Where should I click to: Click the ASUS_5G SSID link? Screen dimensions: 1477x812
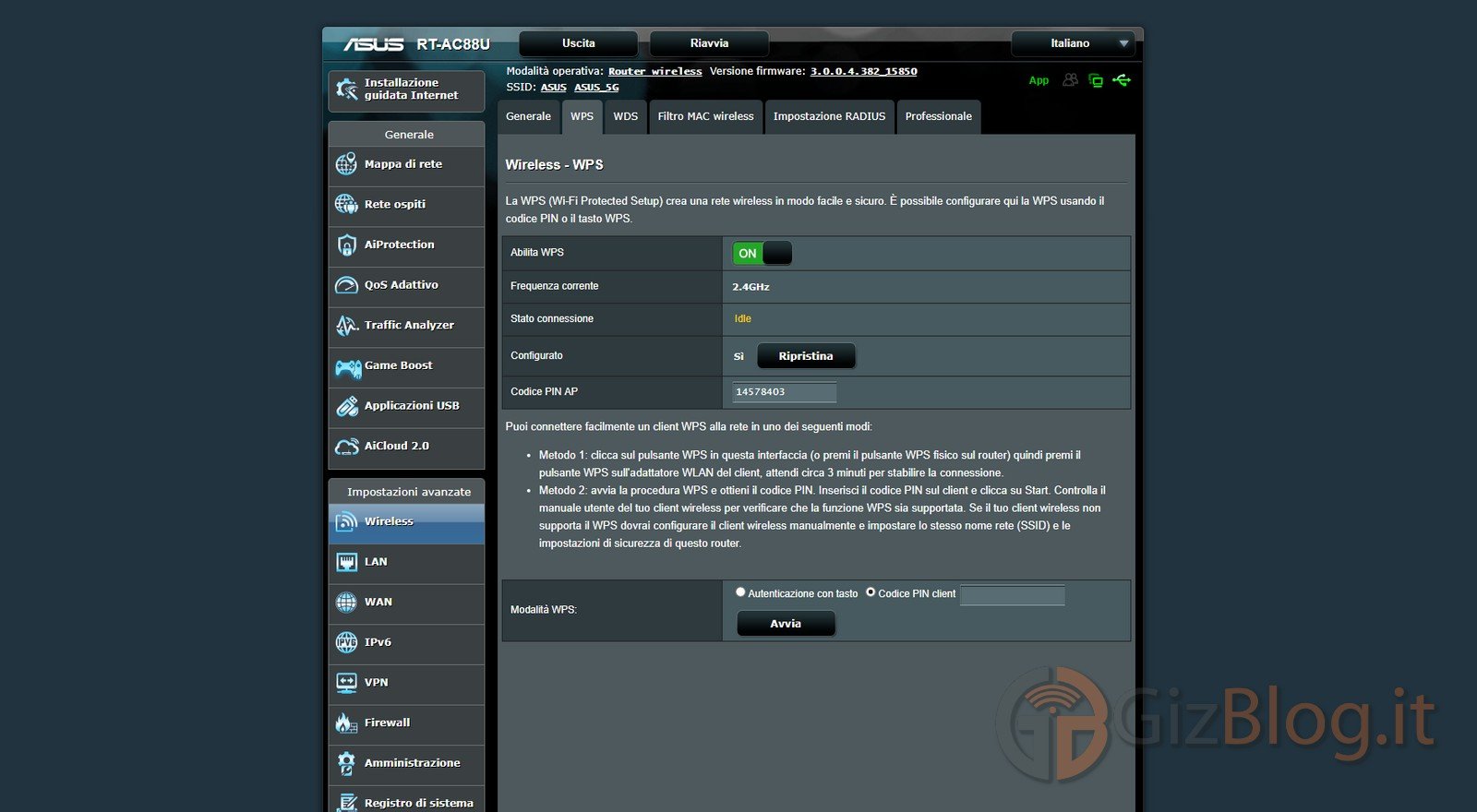[x=596, y=87]
